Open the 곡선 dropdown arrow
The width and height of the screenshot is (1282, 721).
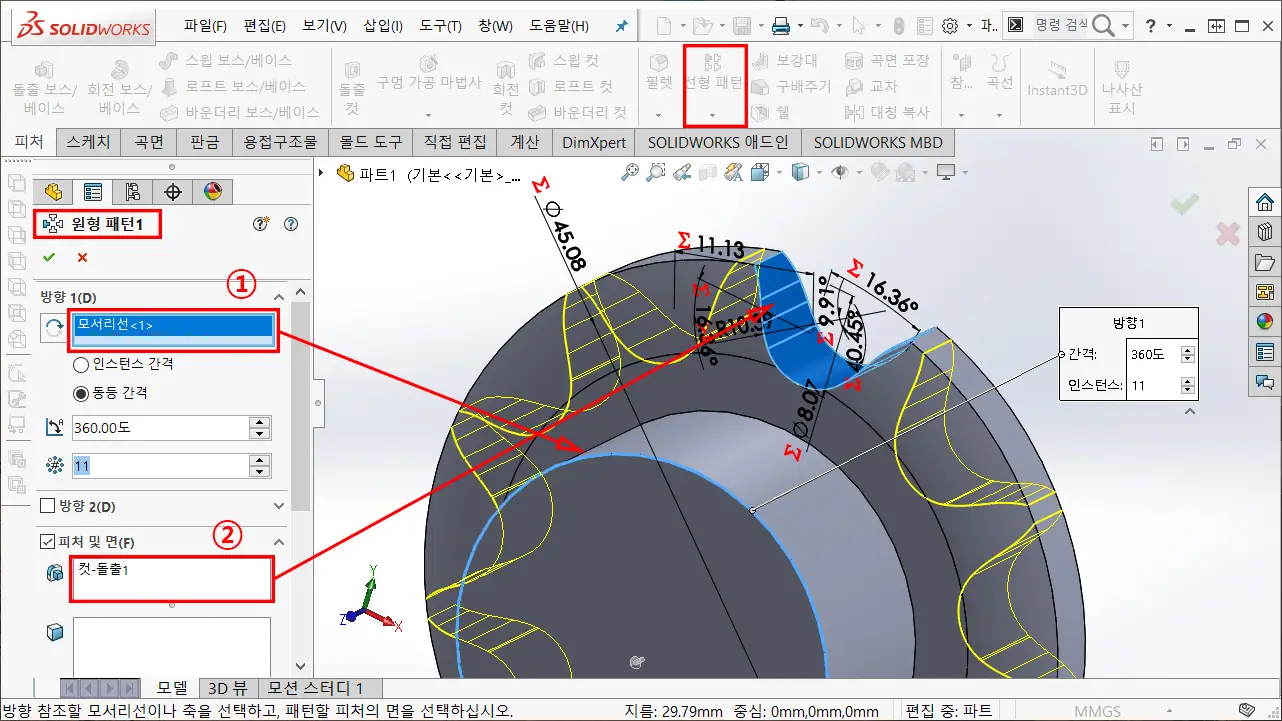pyautogui.click(x=998, y=115)
